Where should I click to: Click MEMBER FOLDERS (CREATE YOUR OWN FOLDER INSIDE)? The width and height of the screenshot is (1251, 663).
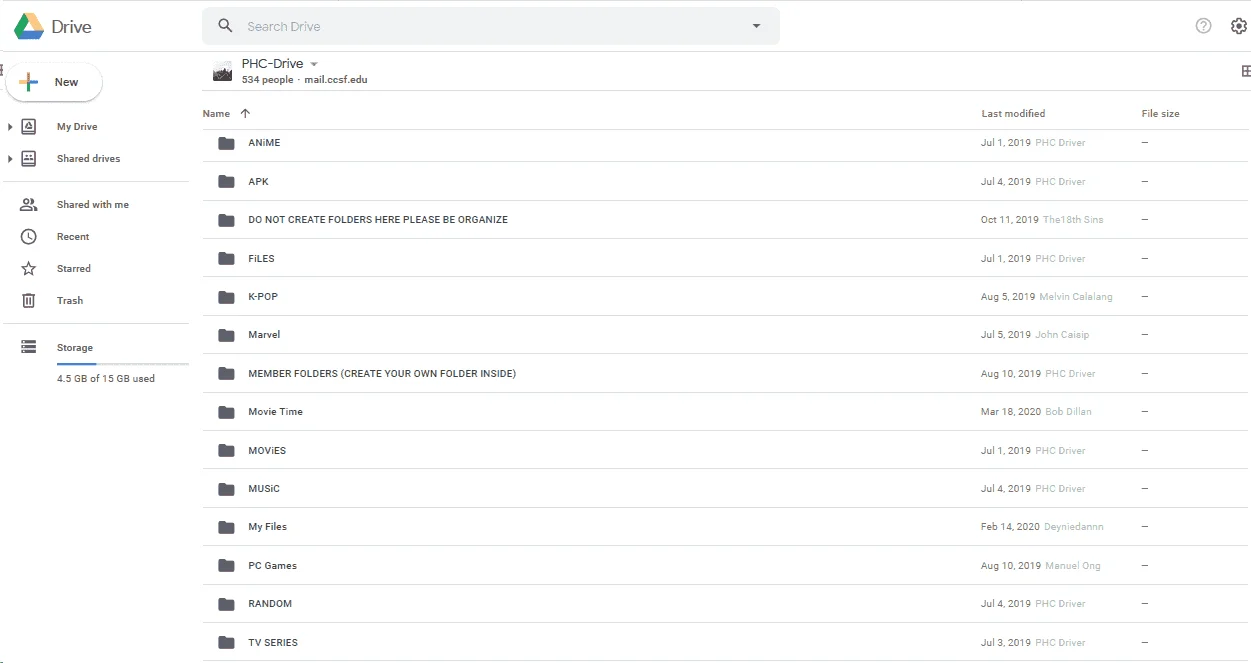[x=382, y=374]
